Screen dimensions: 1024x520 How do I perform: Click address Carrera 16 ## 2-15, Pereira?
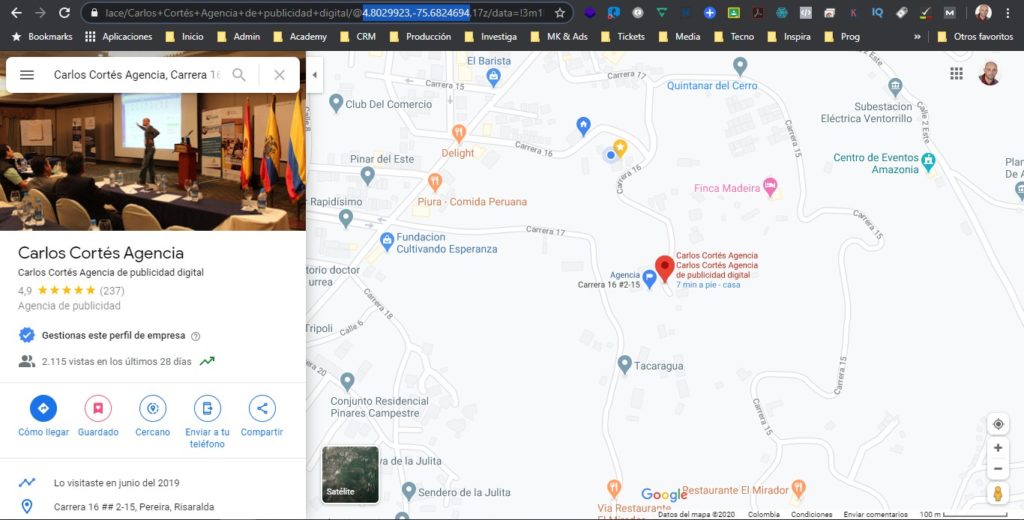[134, 507]
